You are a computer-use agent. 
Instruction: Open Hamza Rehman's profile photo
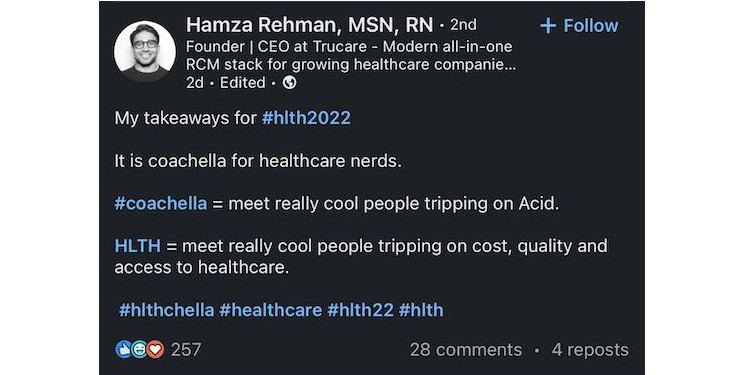[x=145, y=51]
